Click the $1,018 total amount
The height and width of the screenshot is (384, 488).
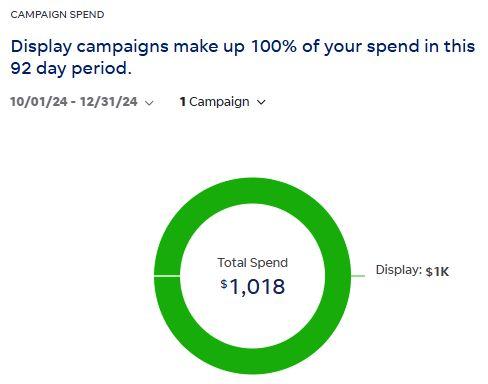pos(253,287)
